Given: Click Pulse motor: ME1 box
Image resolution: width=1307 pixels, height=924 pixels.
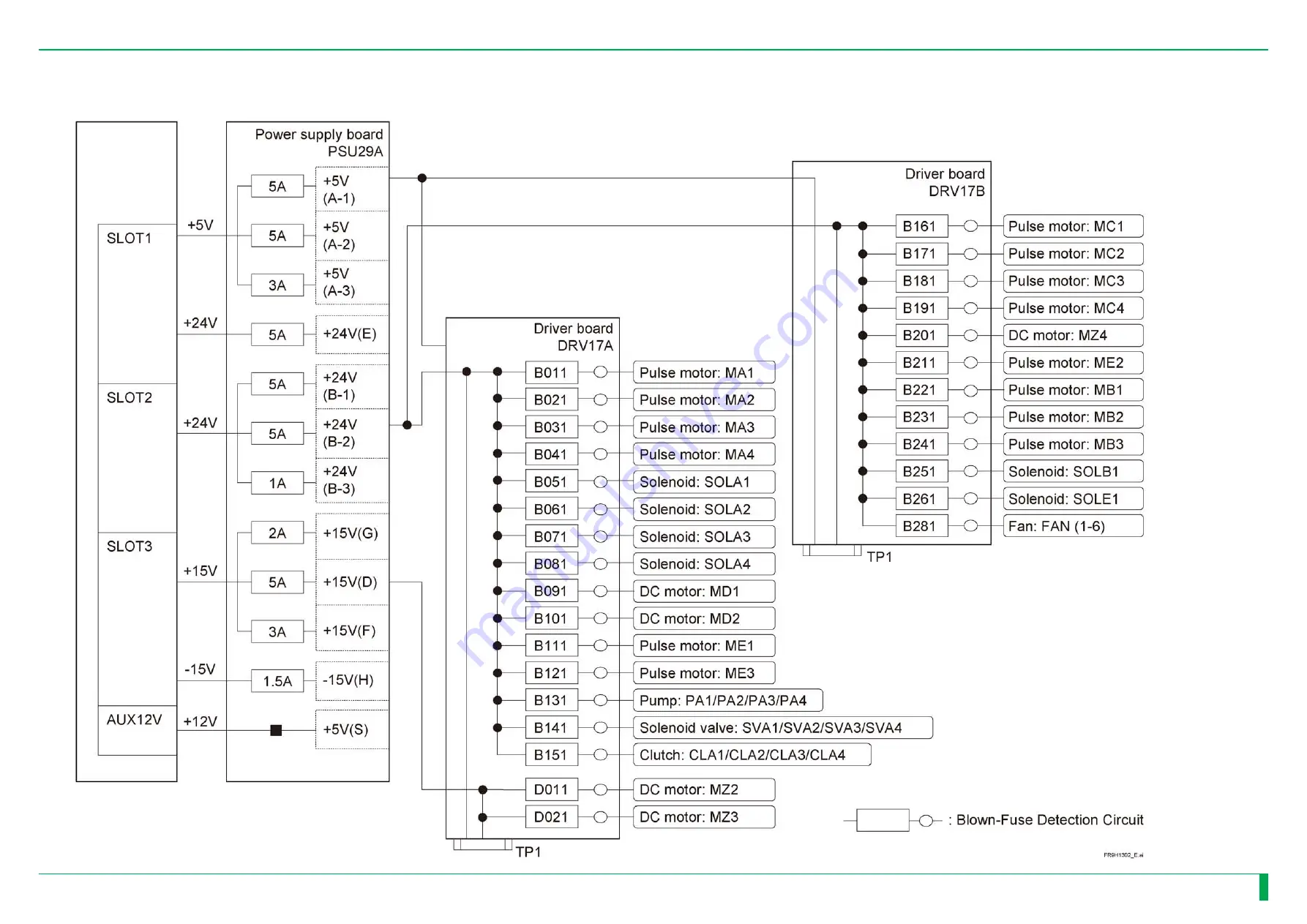Looking at the screenshot, I should tap(703, 646).
